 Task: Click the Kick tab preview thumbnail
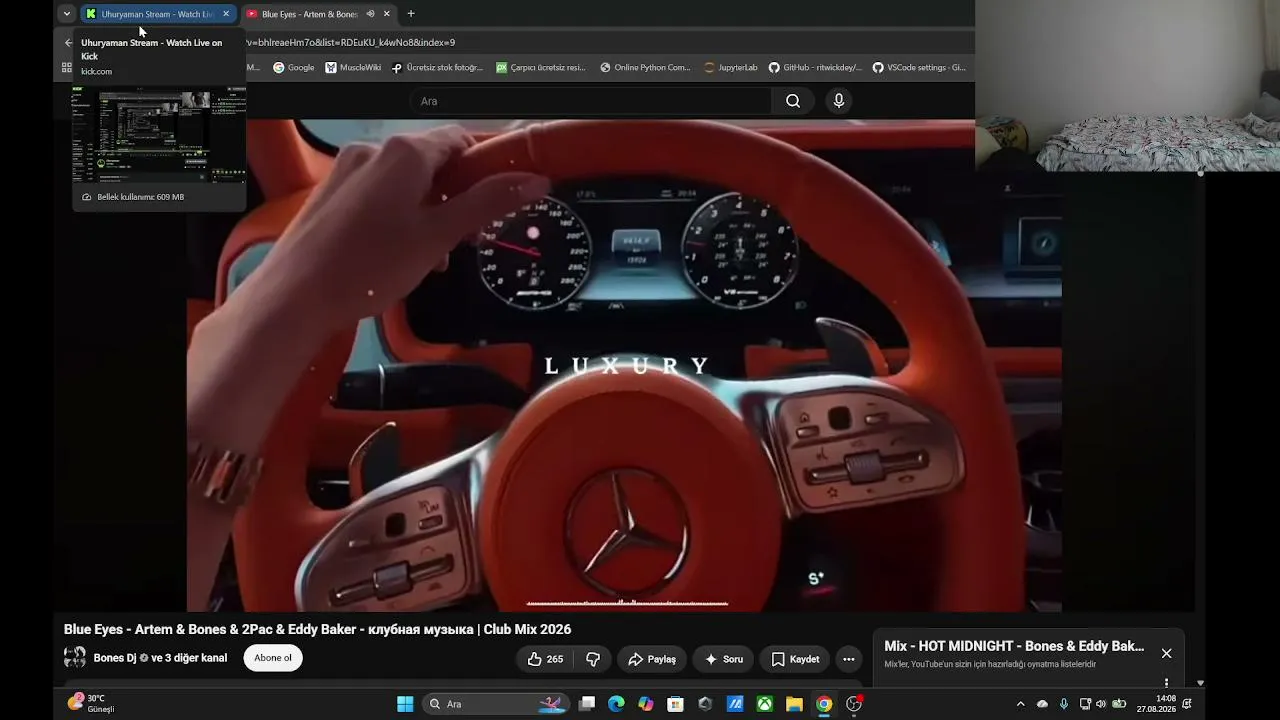[x=159, y=135]
